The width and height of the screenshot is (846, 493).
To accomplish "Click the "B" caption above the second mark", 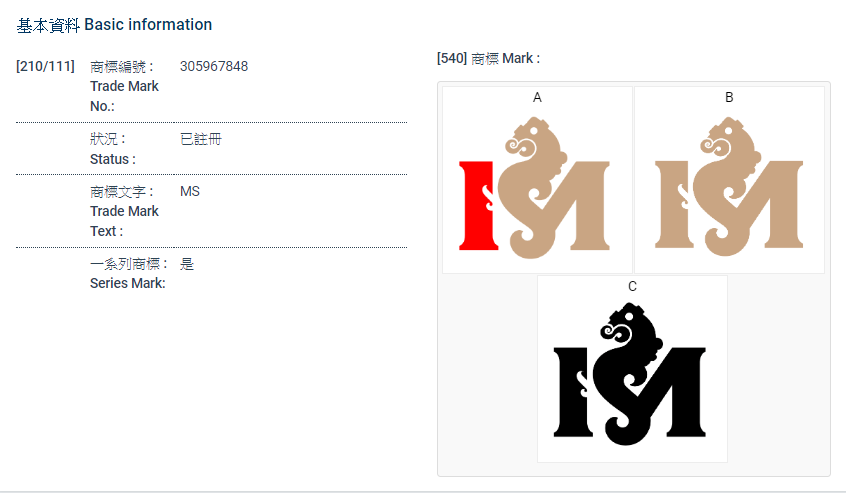I will (x=729, y=97).
